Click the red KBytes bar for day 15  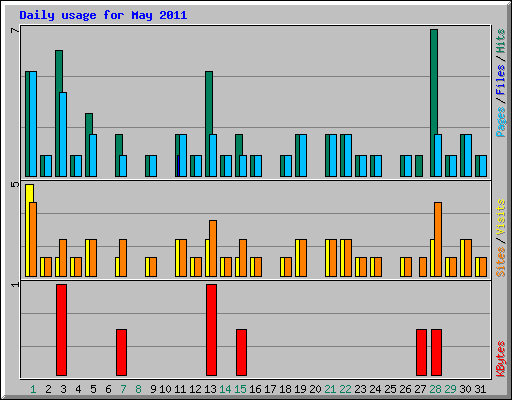(x=241, y=352)
